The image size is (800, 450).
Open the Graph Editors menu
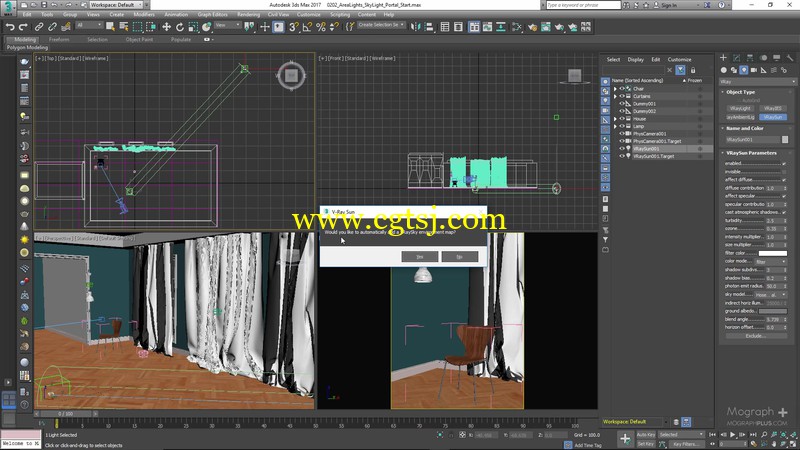tap(212, 15)
